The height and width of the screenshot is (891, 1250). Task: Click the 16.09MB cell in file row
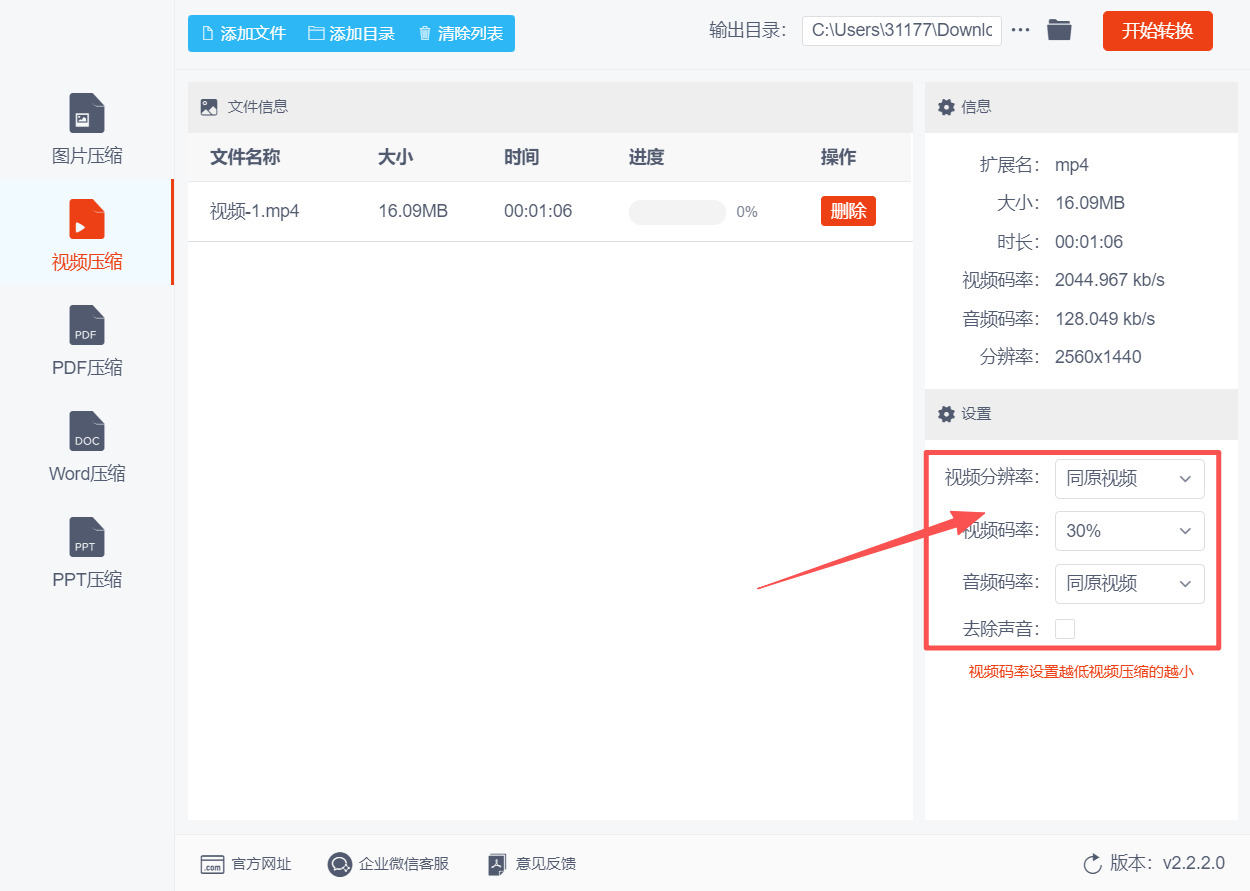point(413,211)
